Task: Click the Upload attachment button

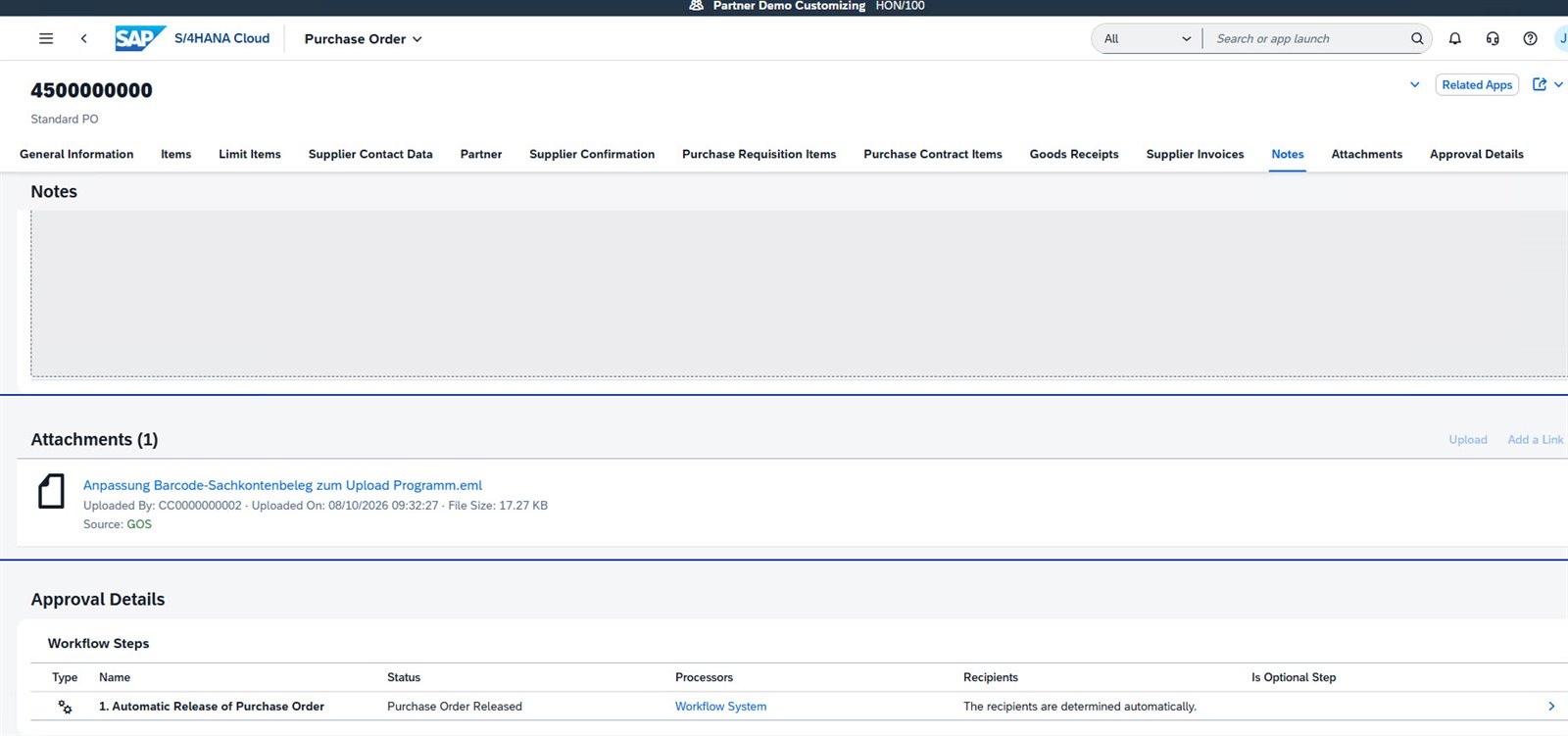Action: 1468,440
